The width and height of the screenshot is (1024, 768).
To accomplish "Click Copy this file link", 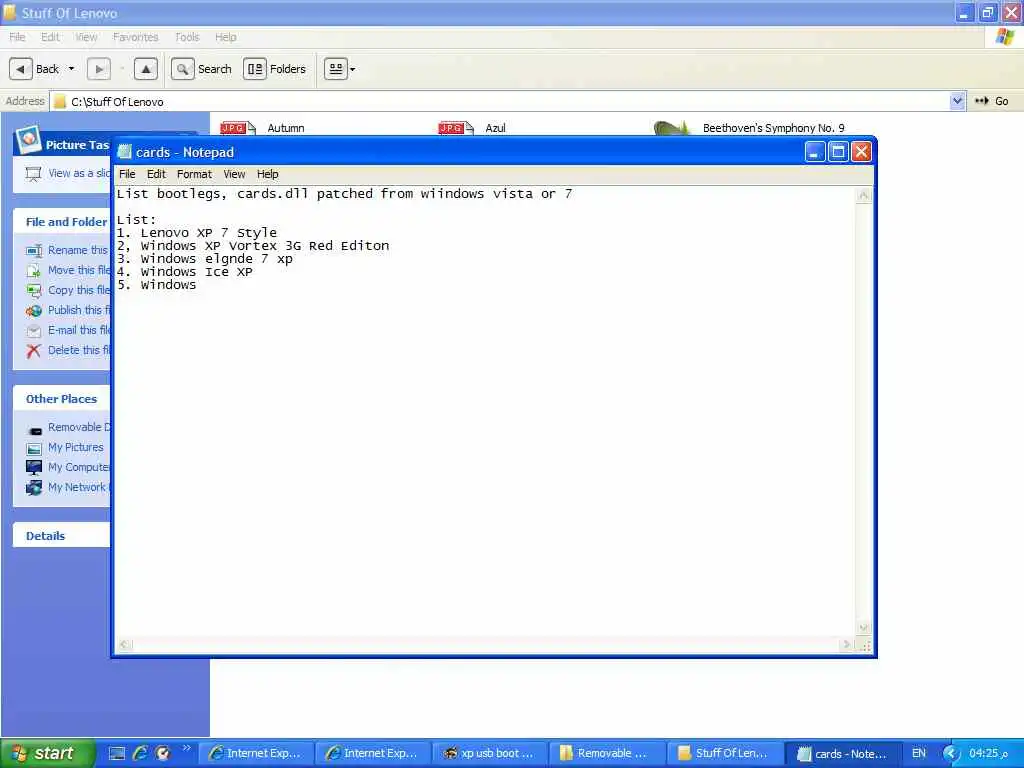I will point(78,290).
